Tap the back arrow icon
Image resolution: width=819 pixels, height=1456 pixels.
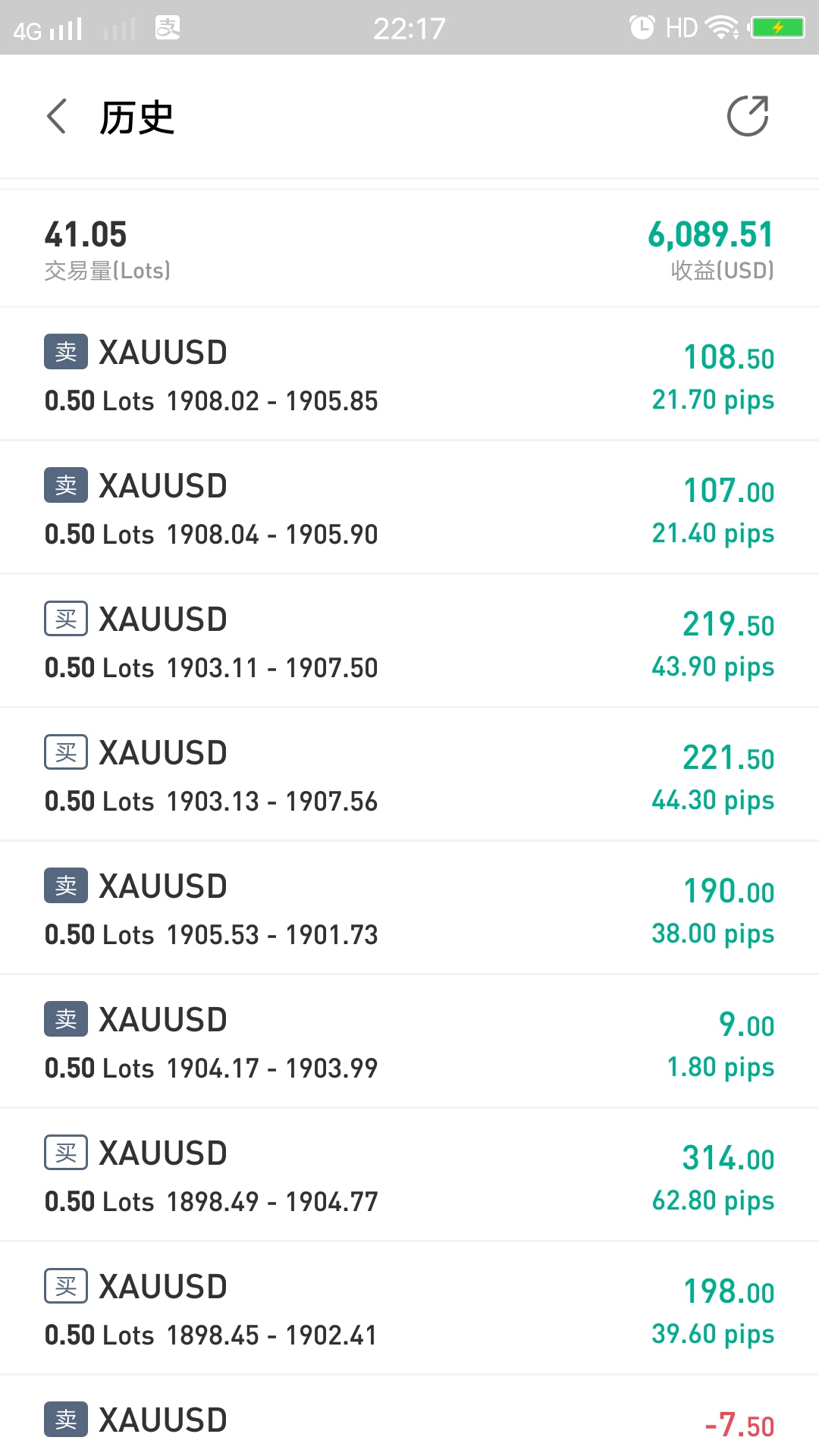click(x=58, y=117)
